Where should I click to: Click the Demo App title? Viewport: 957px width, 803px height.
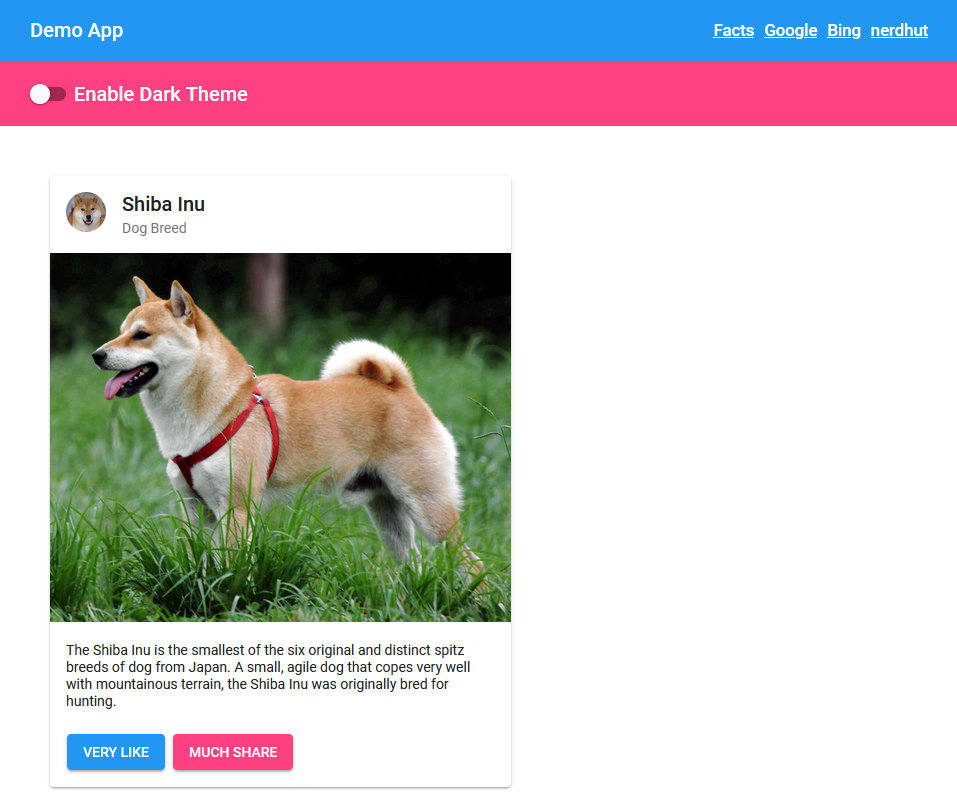pos(77,31)
